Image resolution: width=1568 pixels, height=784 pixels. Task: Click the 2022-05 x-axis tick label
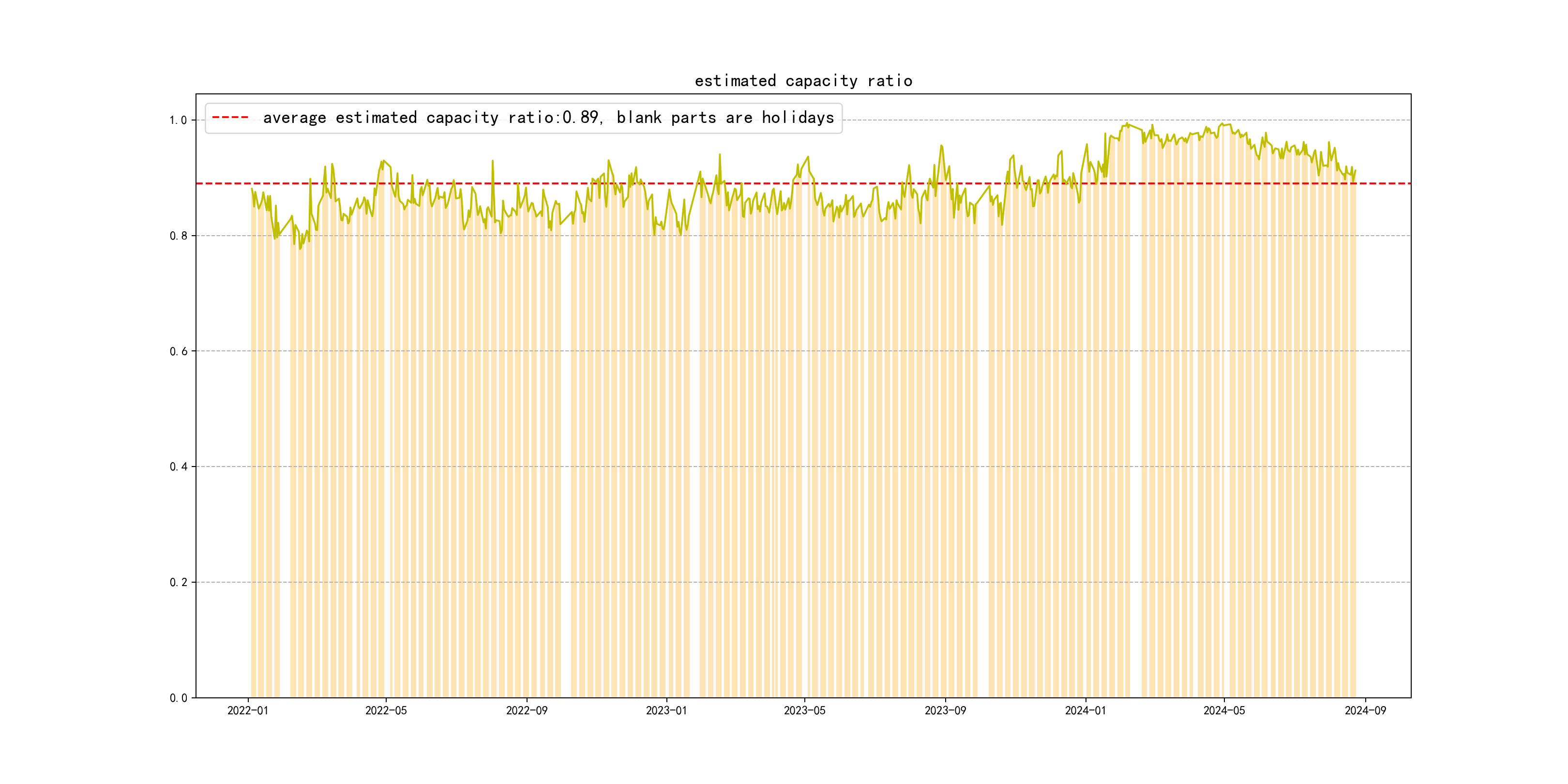pos(386,710)
